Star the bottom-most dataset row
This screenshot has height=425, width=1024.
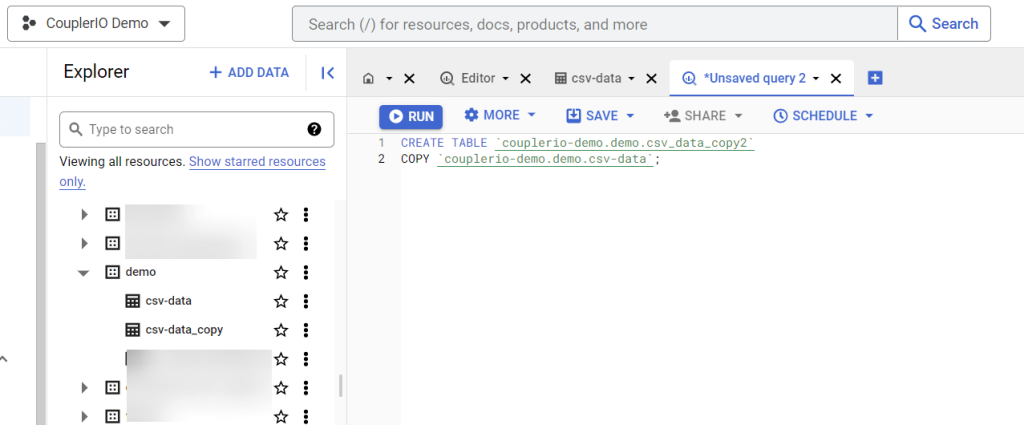click(x=281, y=416)
